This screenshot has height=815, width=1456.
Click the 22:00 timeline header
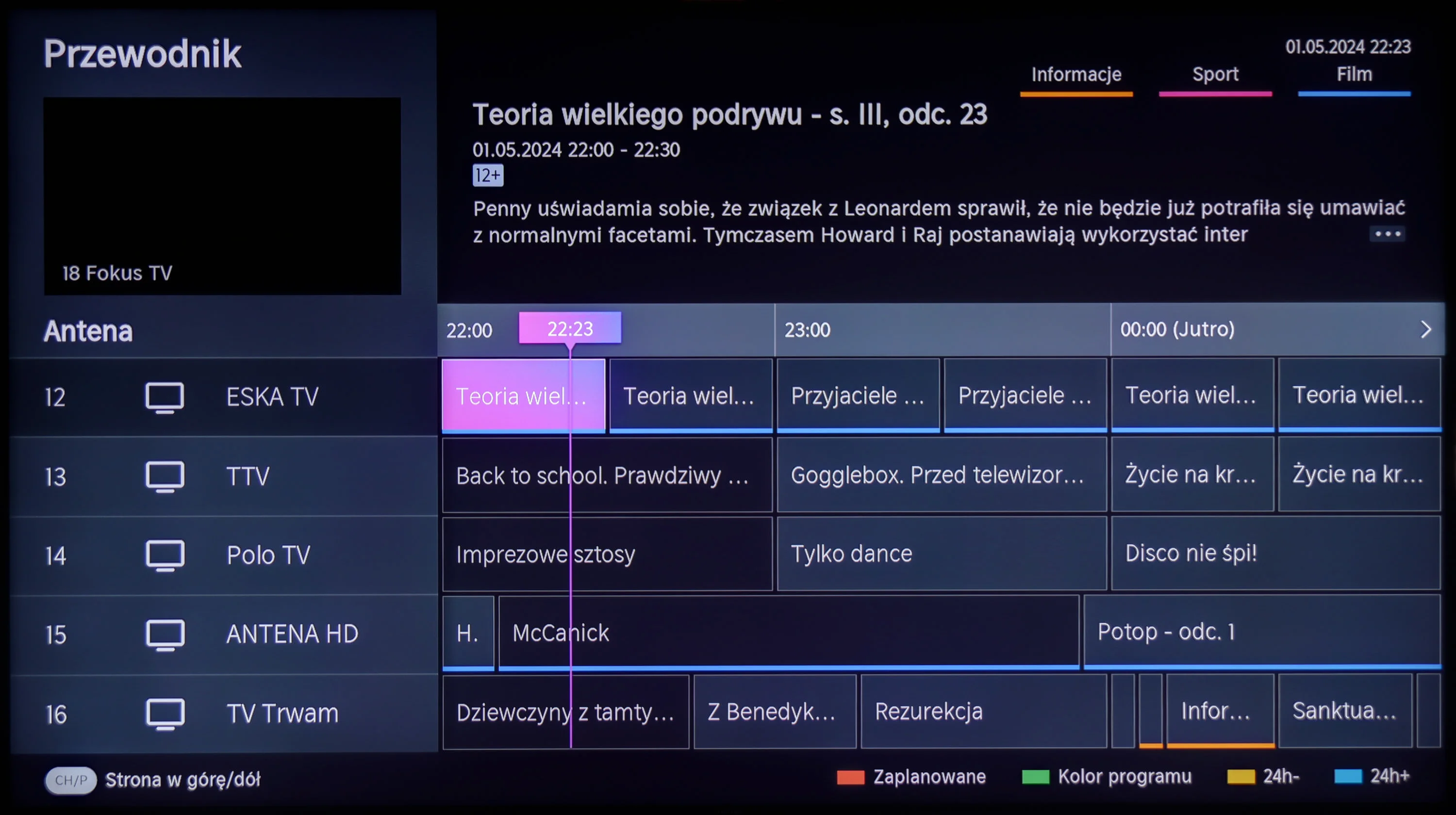click(469, 330)
